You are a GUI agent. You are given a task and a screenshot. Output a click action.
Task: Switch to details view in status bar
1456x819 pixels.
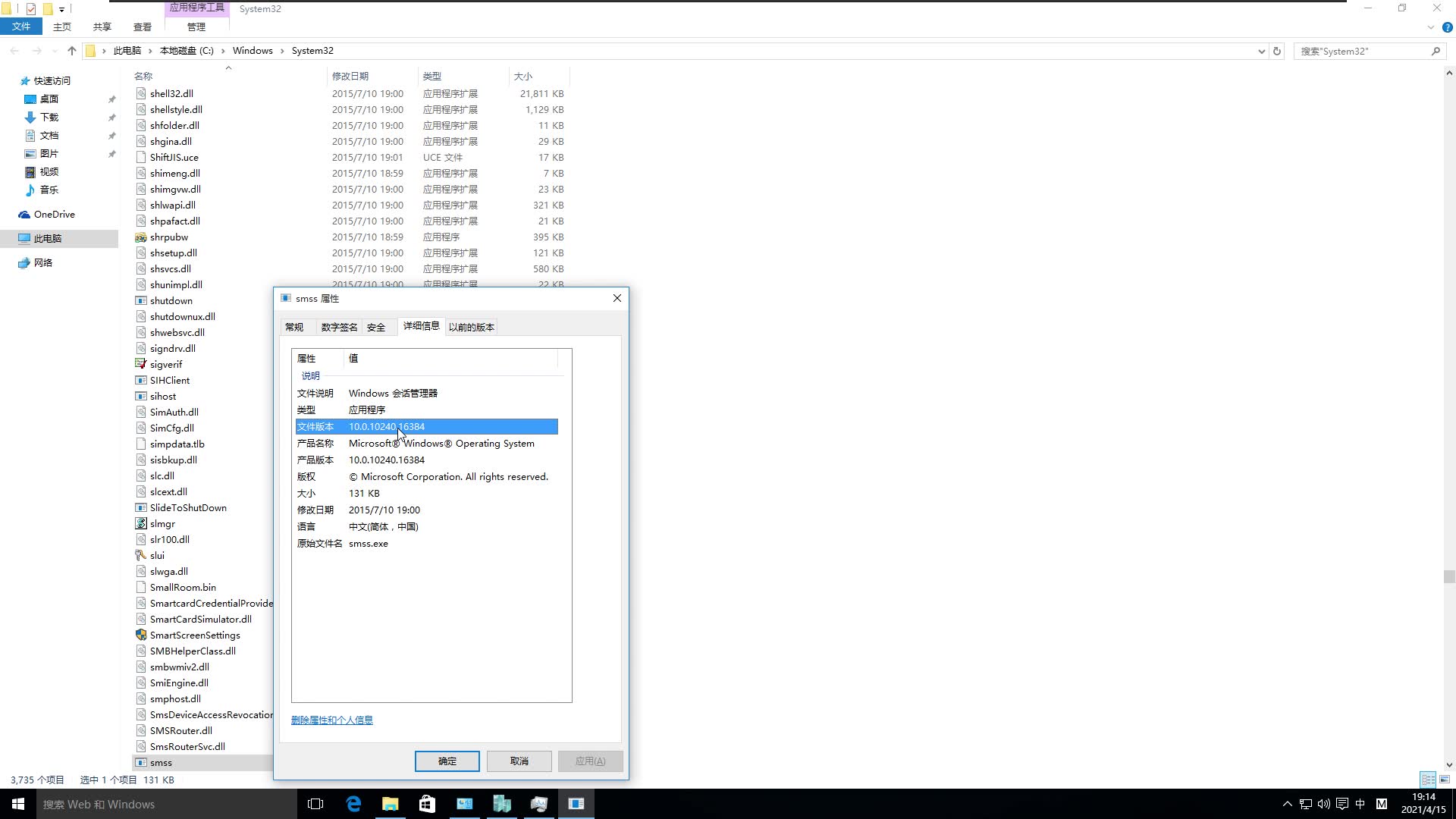[x=1429, y=780]
